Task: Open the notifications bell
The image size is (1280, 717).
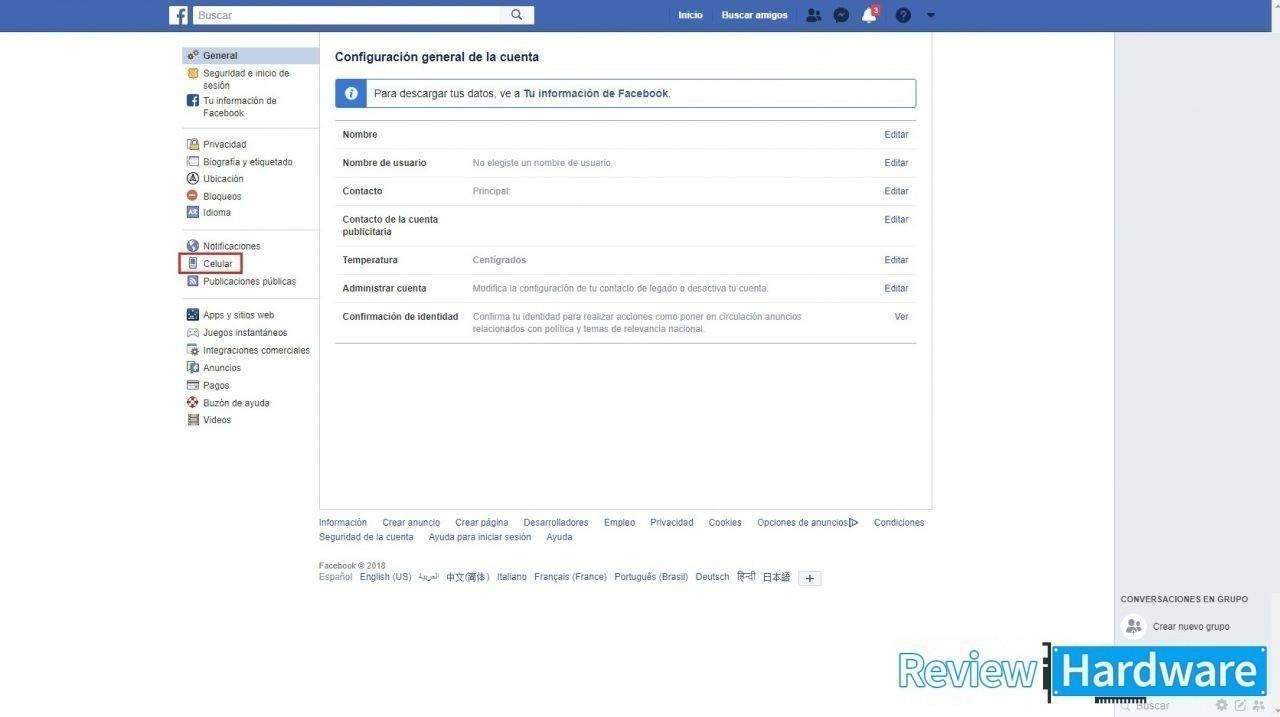Action: [x=869, y=15]
